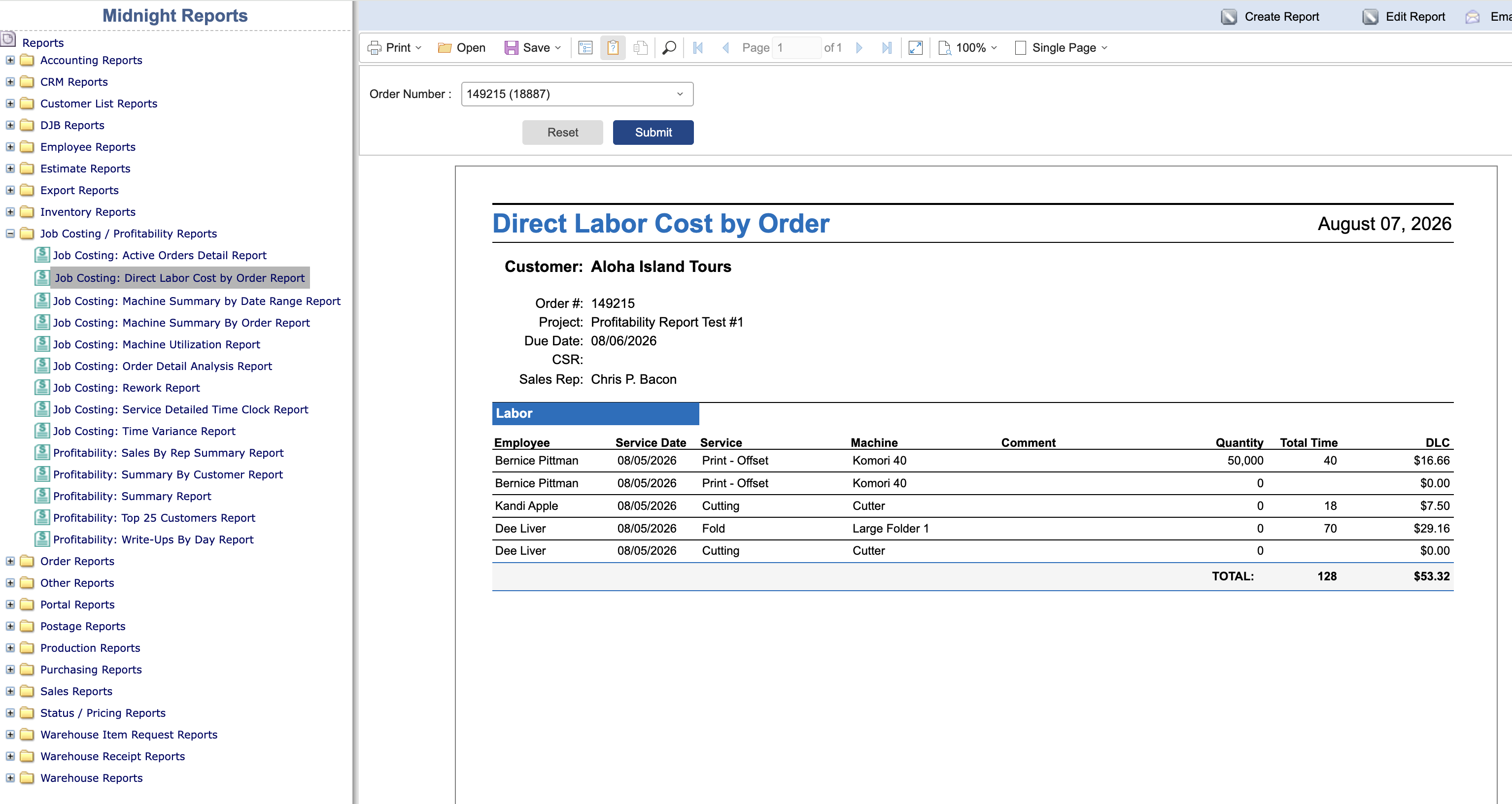This screenshot has width=1512, height=804.
Task: Expand the CRM Reports folder
Action: pyautogui.click(x=10, y=82)
